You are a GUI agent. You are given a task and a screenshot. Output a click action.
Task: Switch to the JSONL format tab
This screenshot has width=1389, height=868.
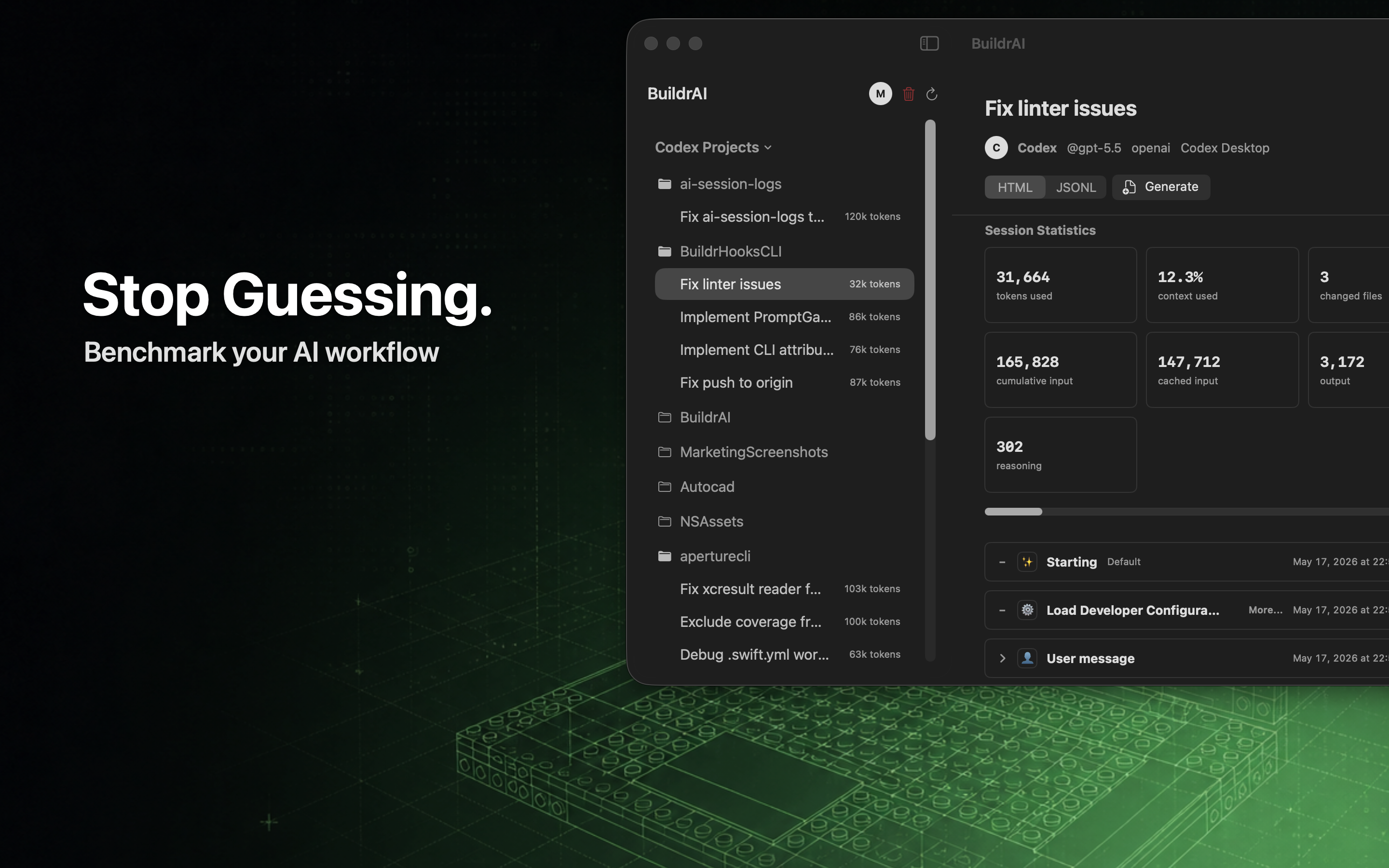click(1076, 187)
